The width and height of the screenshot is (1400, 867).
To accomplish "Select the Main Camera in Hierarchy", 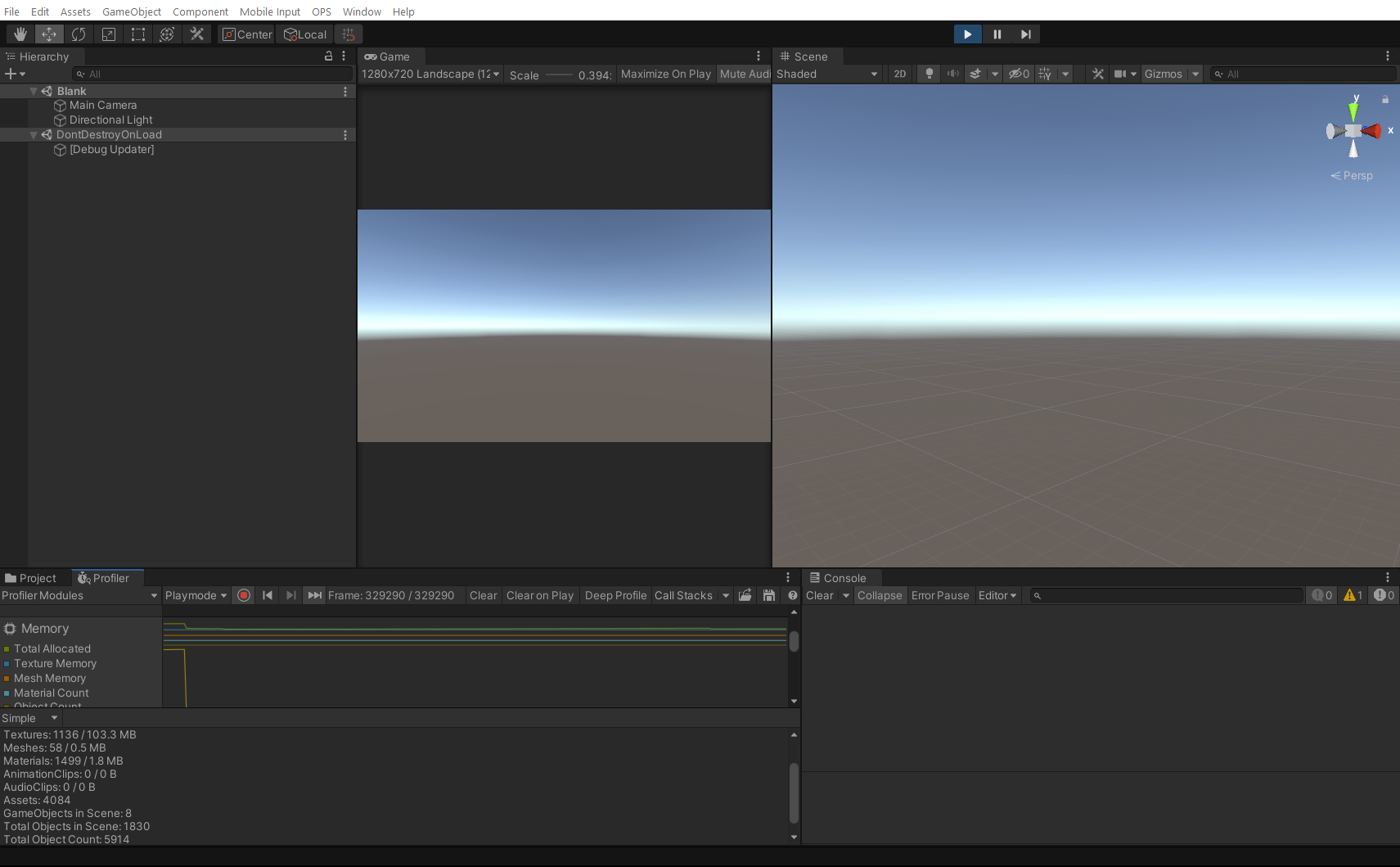I will 103,105.
